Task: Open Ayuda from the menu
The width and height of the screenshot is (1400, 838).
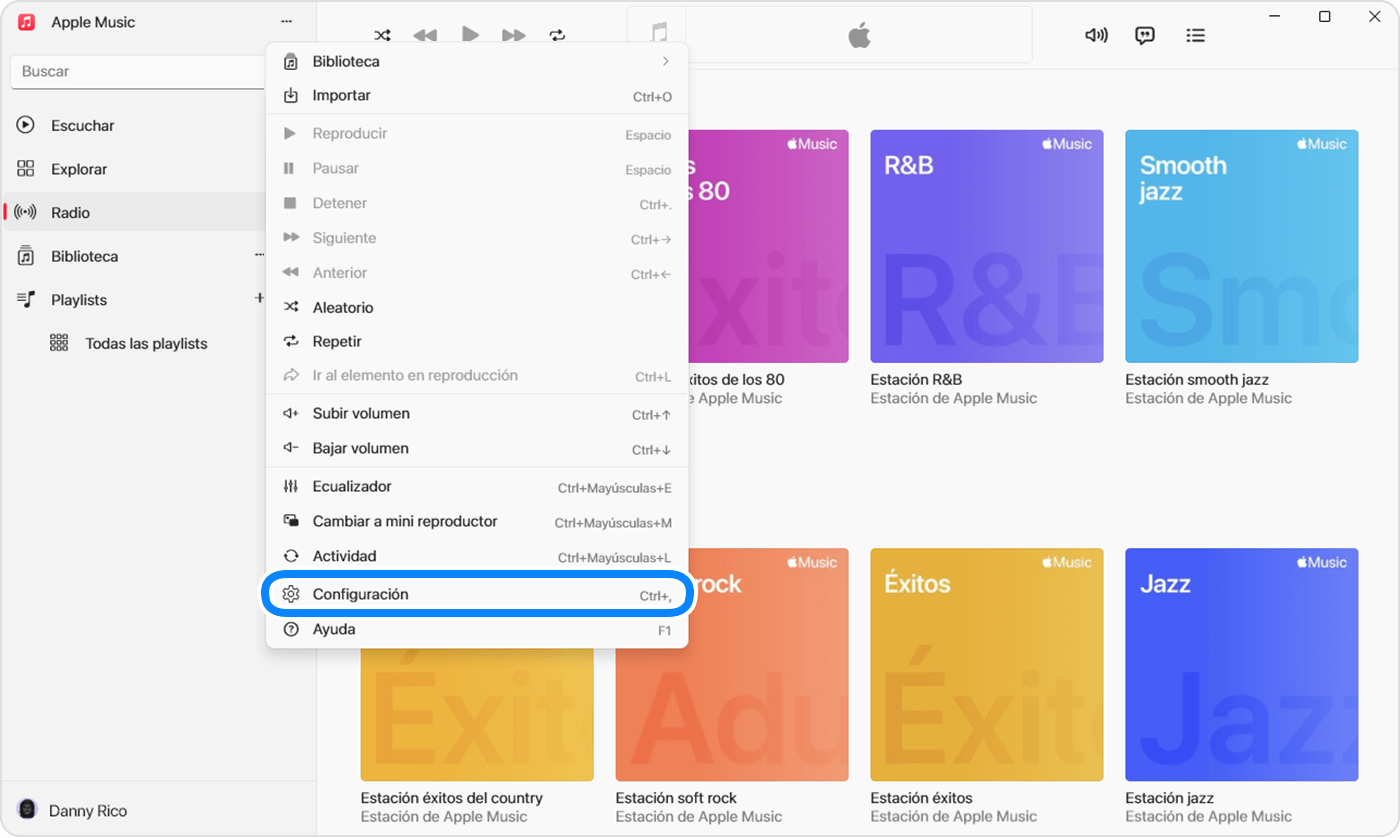Action: coord(477,630)
